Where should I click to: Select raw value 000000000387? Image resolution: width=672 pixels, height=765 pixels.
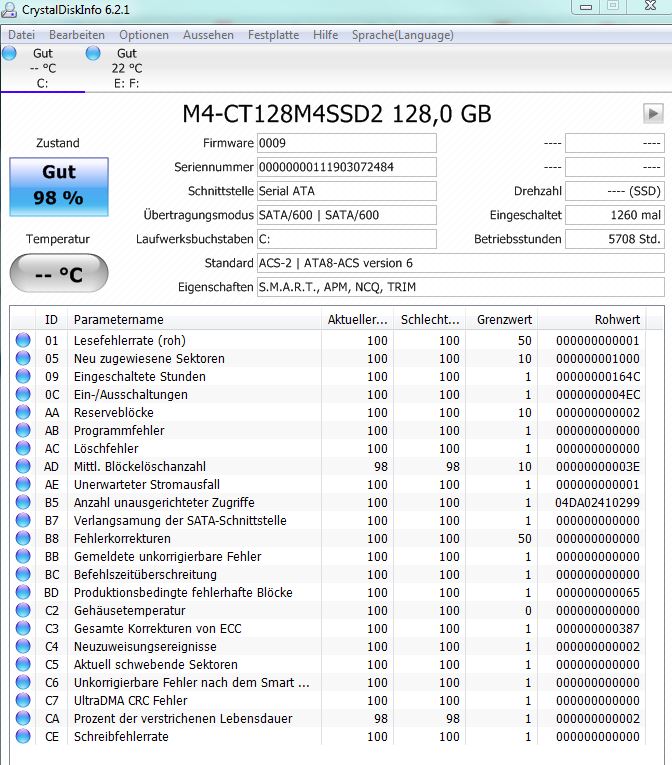point(598,628)
